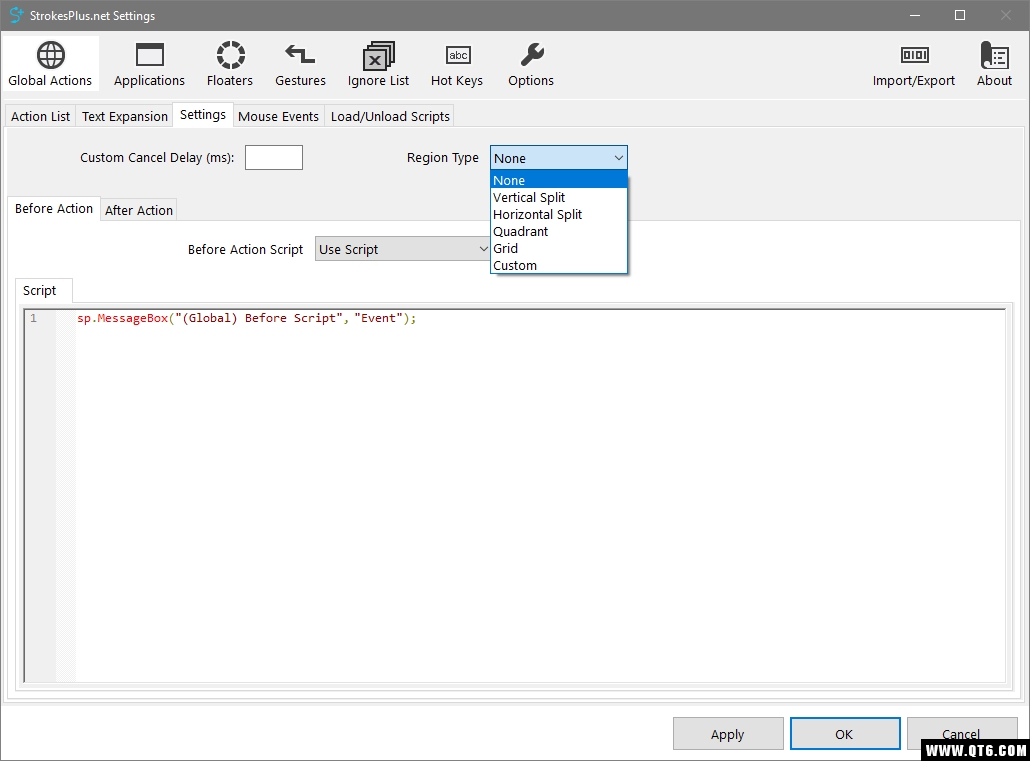This screenshot has width=1030, height=761.
Task: Choose Custom region type
Action: point(559,265)
